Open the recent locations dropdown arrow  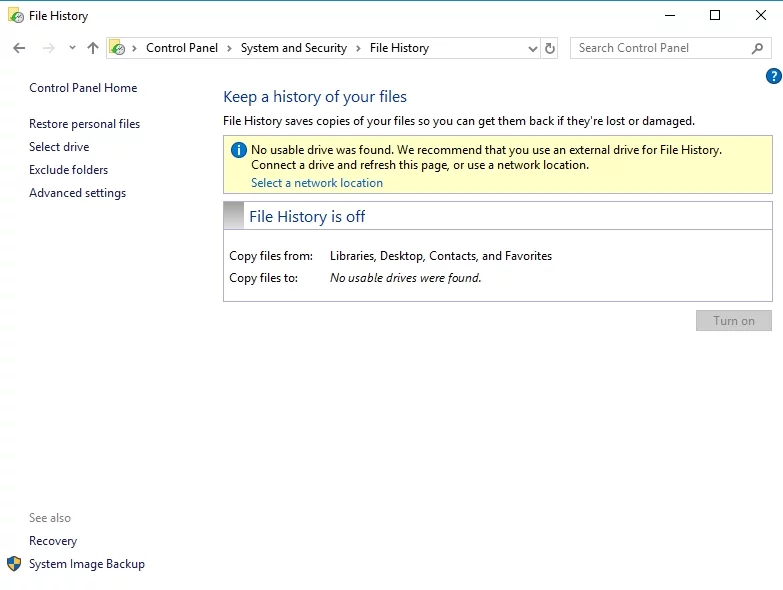pos(72,48)
